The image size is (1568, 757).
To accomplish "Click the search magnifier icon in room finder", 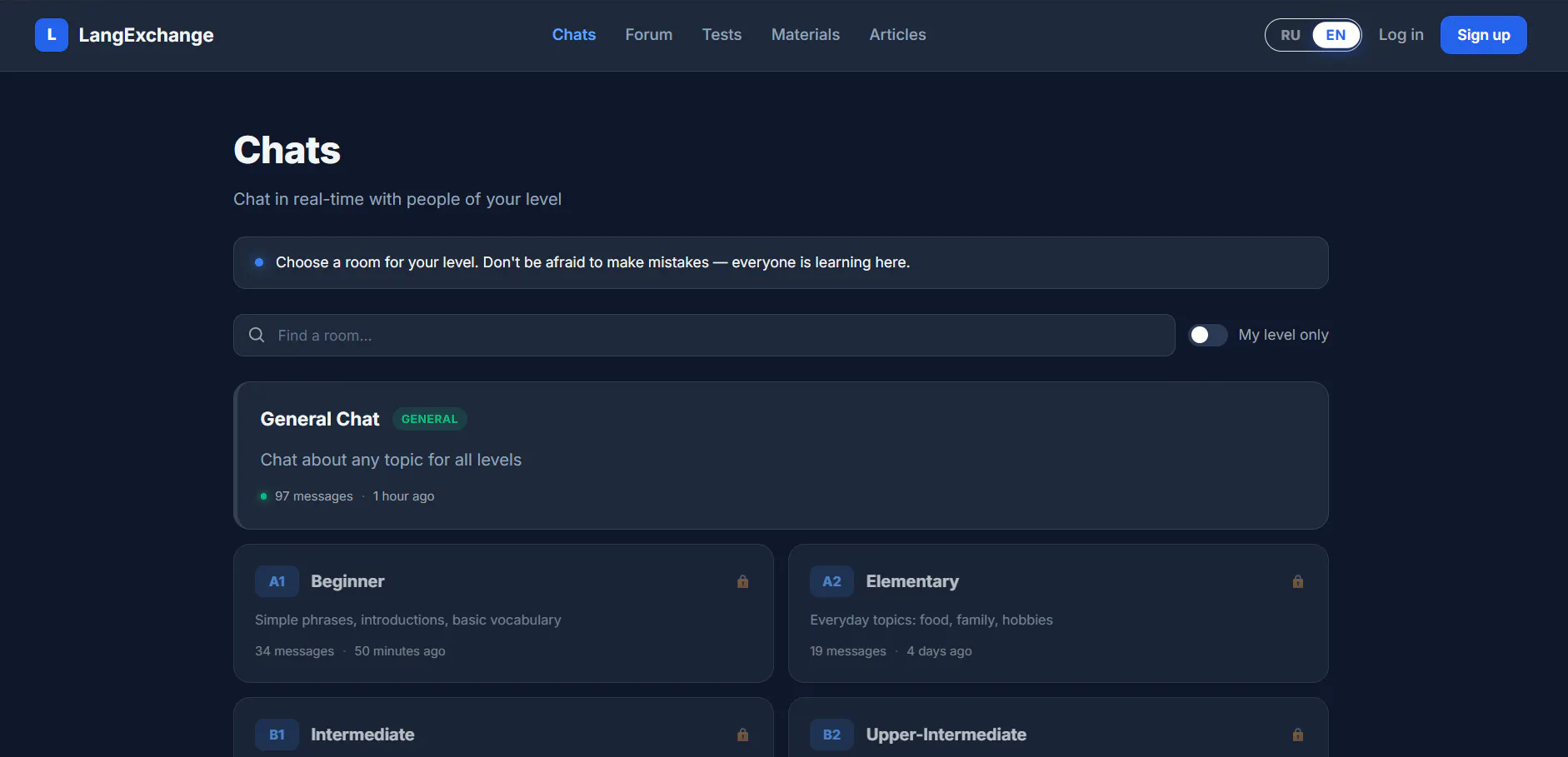I will tap(257, 335).
